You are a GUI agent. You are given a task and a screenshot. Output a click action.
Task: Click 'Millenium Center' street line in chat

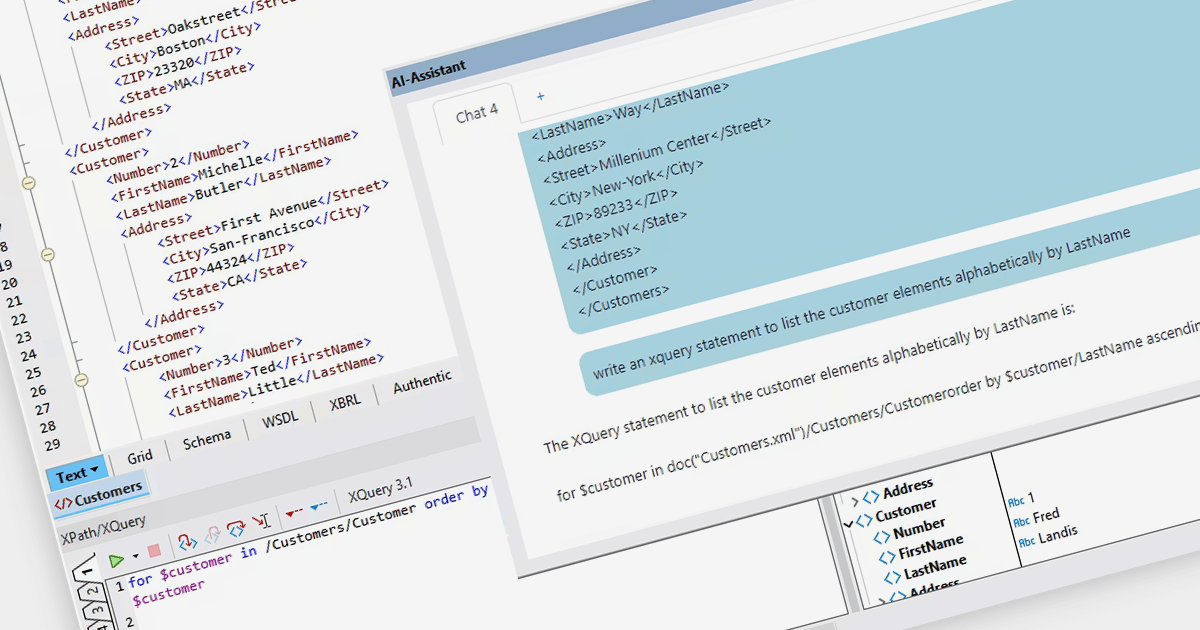(x=657, y=150)
